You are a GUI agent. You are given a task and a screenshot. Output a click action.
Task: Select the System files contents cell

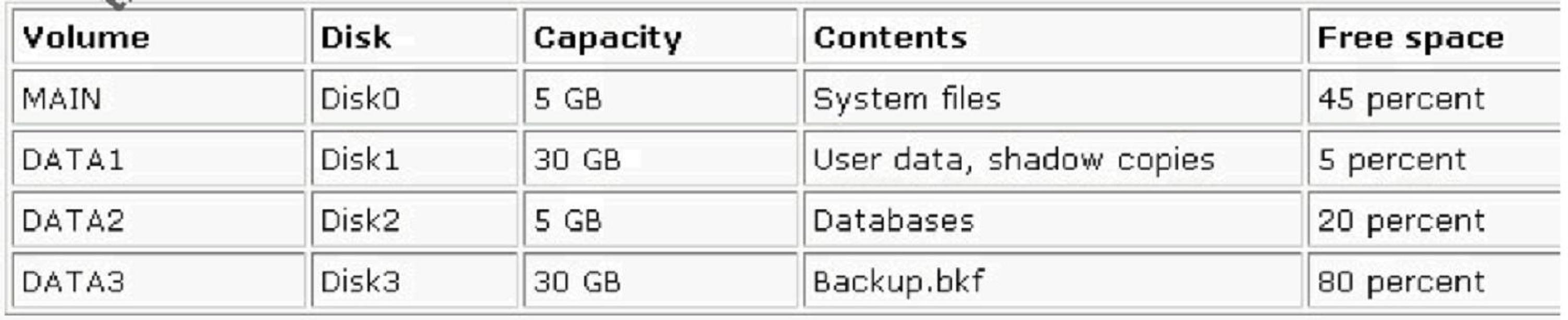pos(906,98)
